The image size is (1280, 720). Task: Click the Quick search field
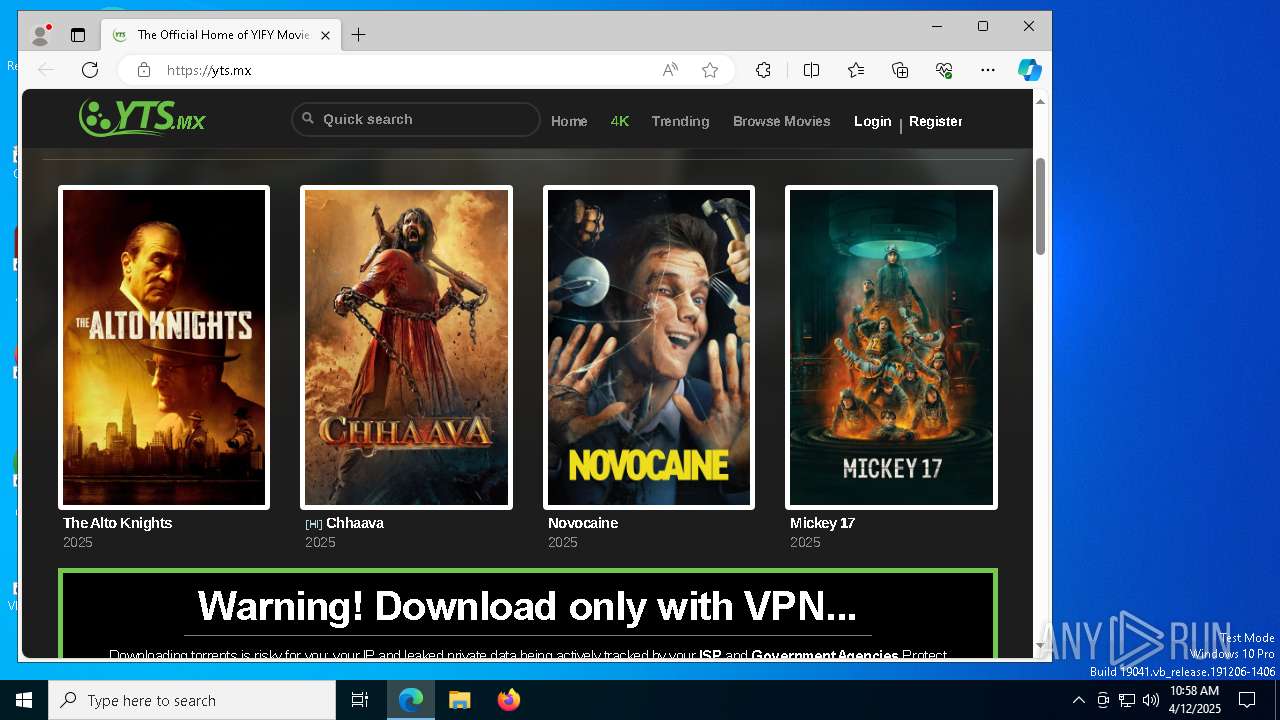pos(416,119)
